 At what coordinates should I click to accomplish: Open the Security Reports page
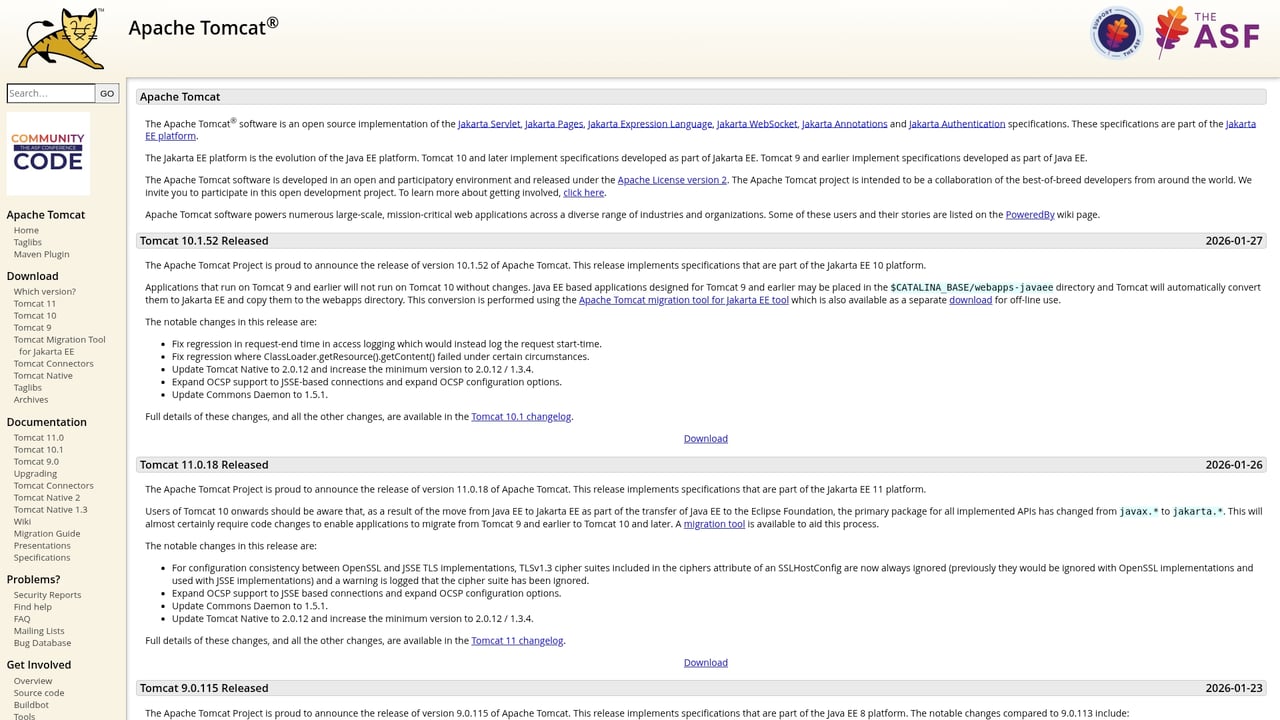(47, 594)
